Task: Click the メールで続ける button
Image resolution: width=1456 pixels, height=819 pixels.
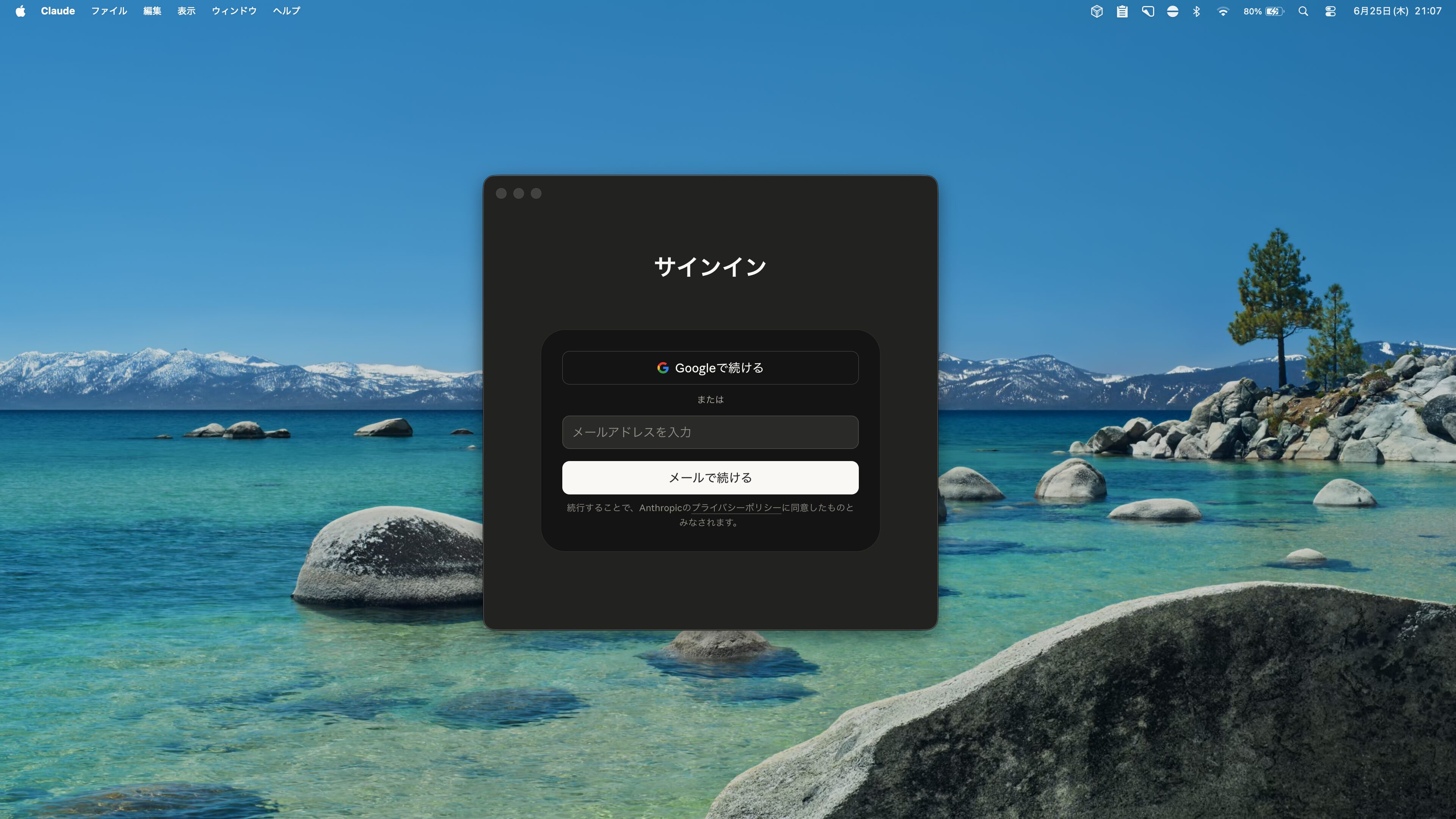Action: click(711, 478)
